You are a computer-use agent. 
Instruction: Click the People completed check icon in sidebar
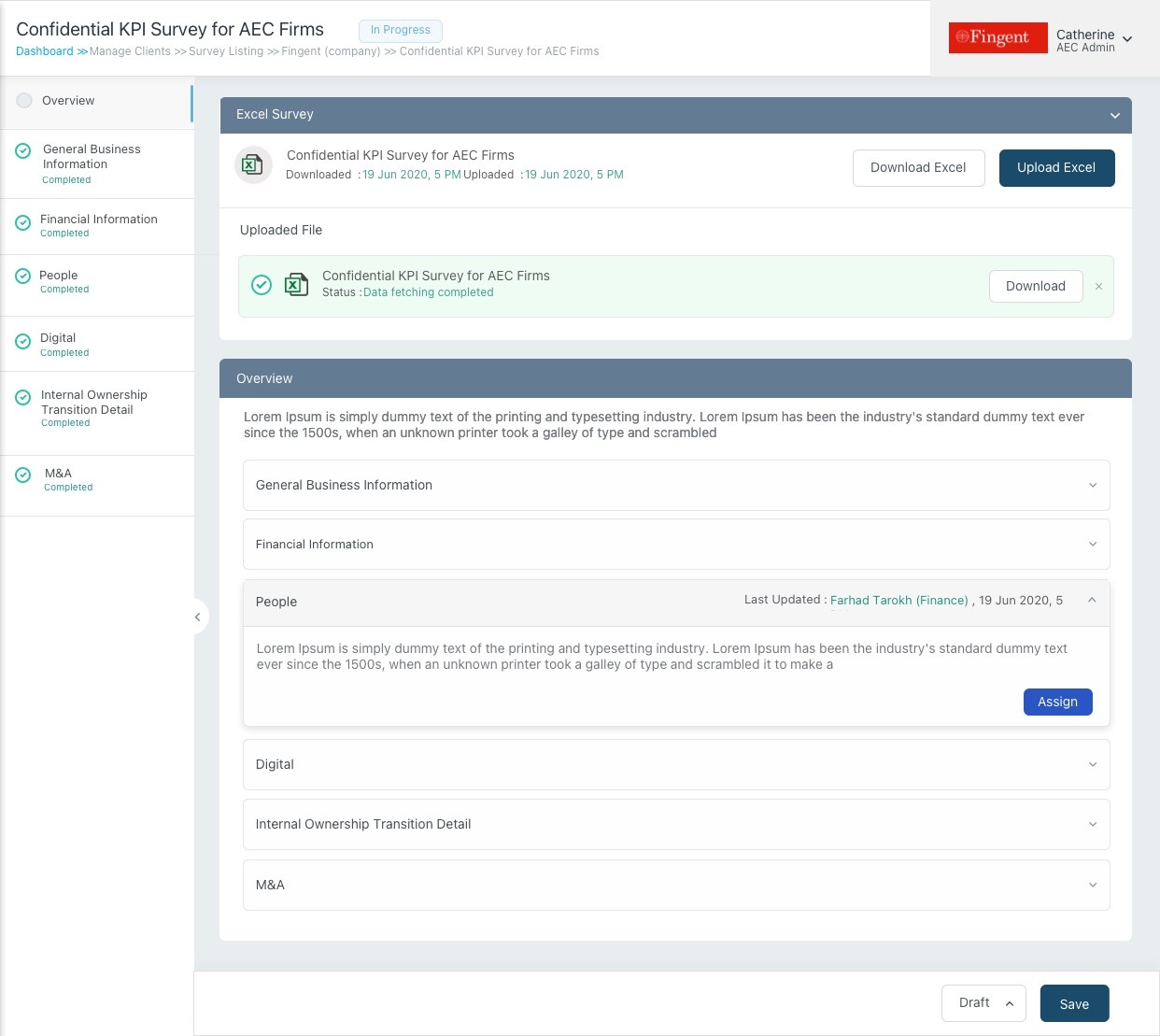(x=23, y=276)
